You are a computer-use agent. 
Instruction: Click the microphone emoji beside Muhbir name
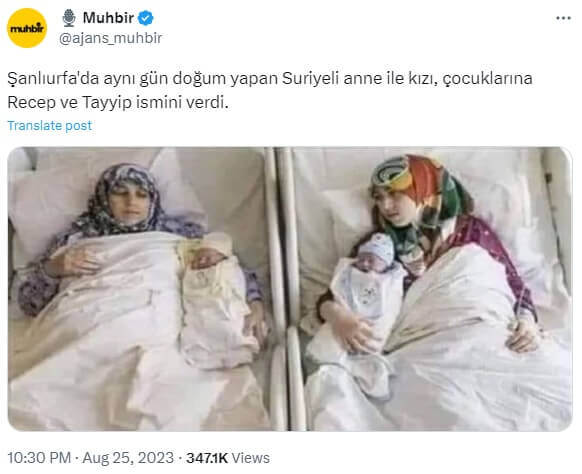pyautogui.click(x=69, y=18)
